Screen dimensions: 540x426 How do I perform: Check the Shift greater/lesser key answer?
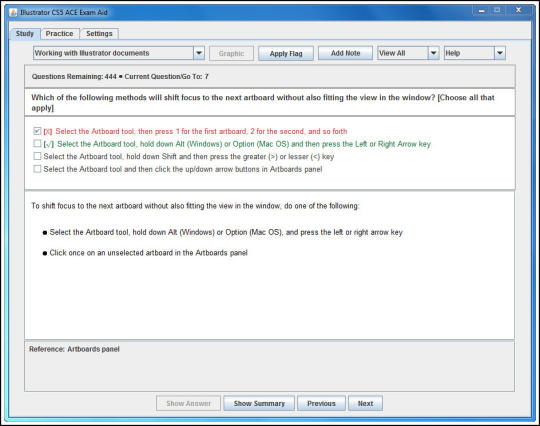[x=37, y=156]
